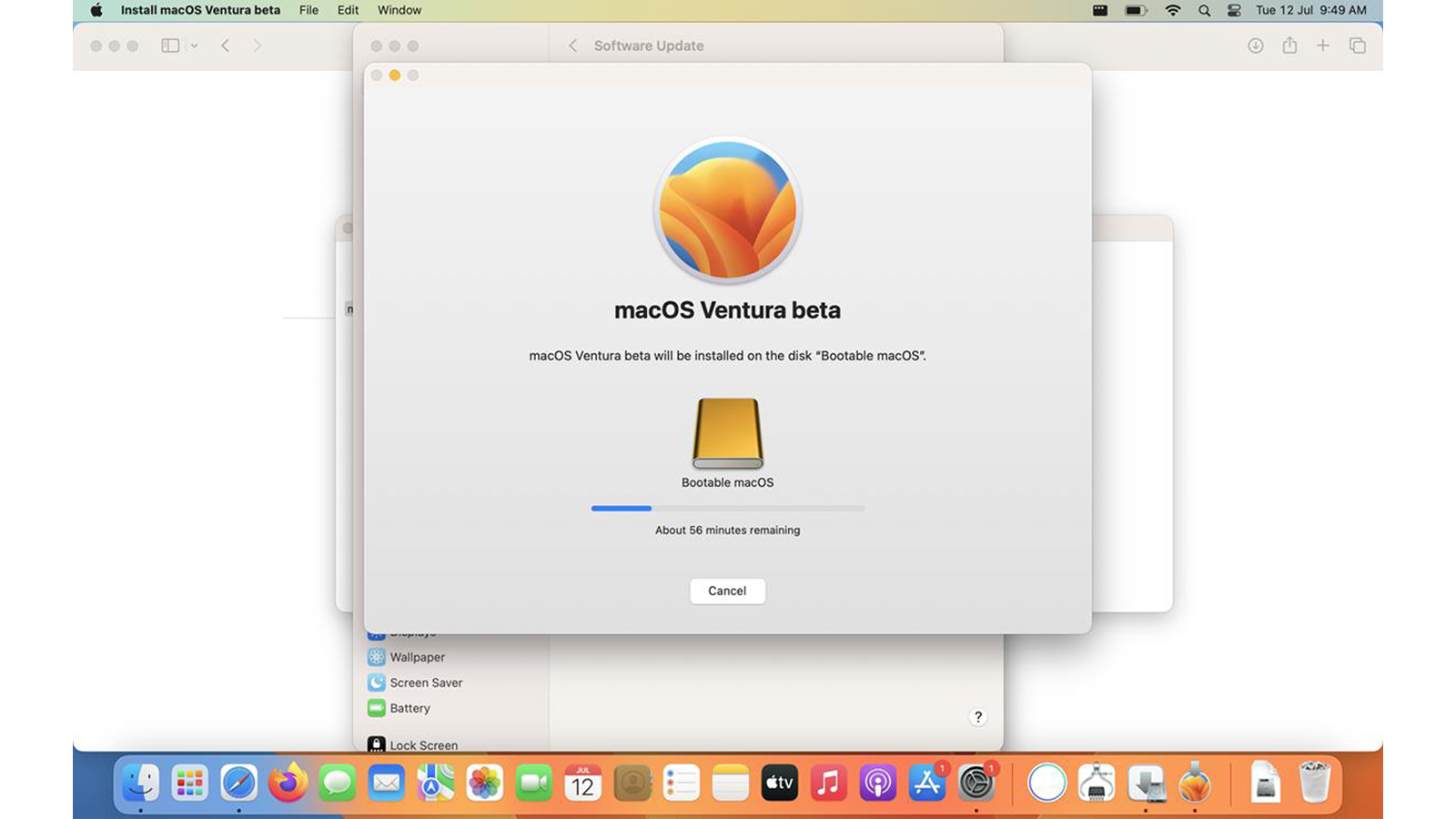Open App Store from the Dock
Screen dimensions: 1456x819
(927, 783)
